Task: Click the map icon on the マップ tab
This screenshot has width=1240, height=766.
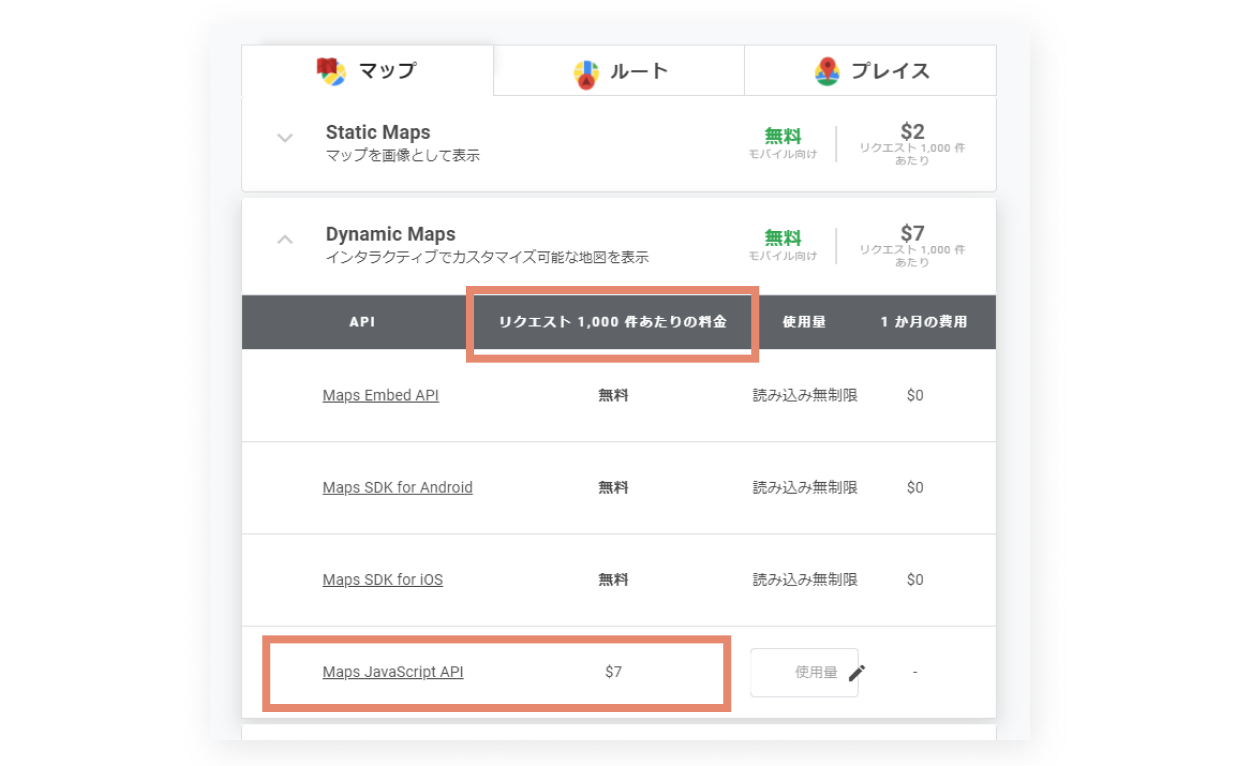Action: coord(331,71)
